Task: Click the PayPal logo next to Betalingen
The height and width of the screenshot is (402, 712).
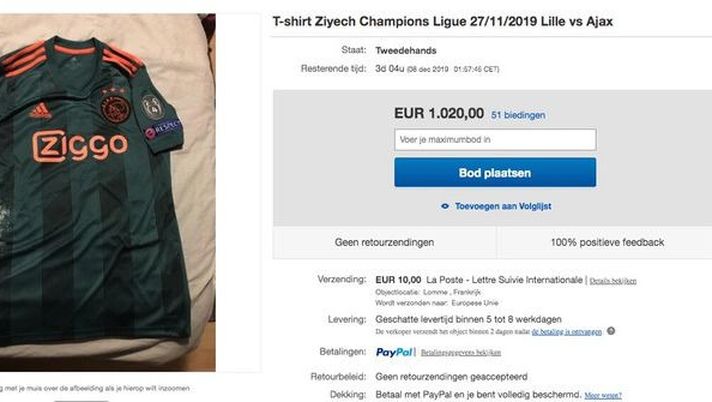Action: tap(394, 352)
